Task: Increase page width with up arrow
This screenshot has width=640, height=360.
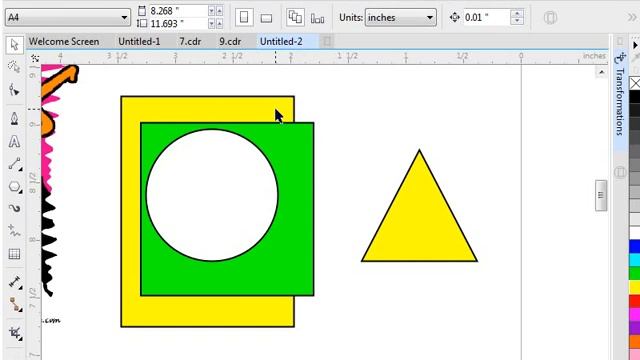Action: (220, 11)
